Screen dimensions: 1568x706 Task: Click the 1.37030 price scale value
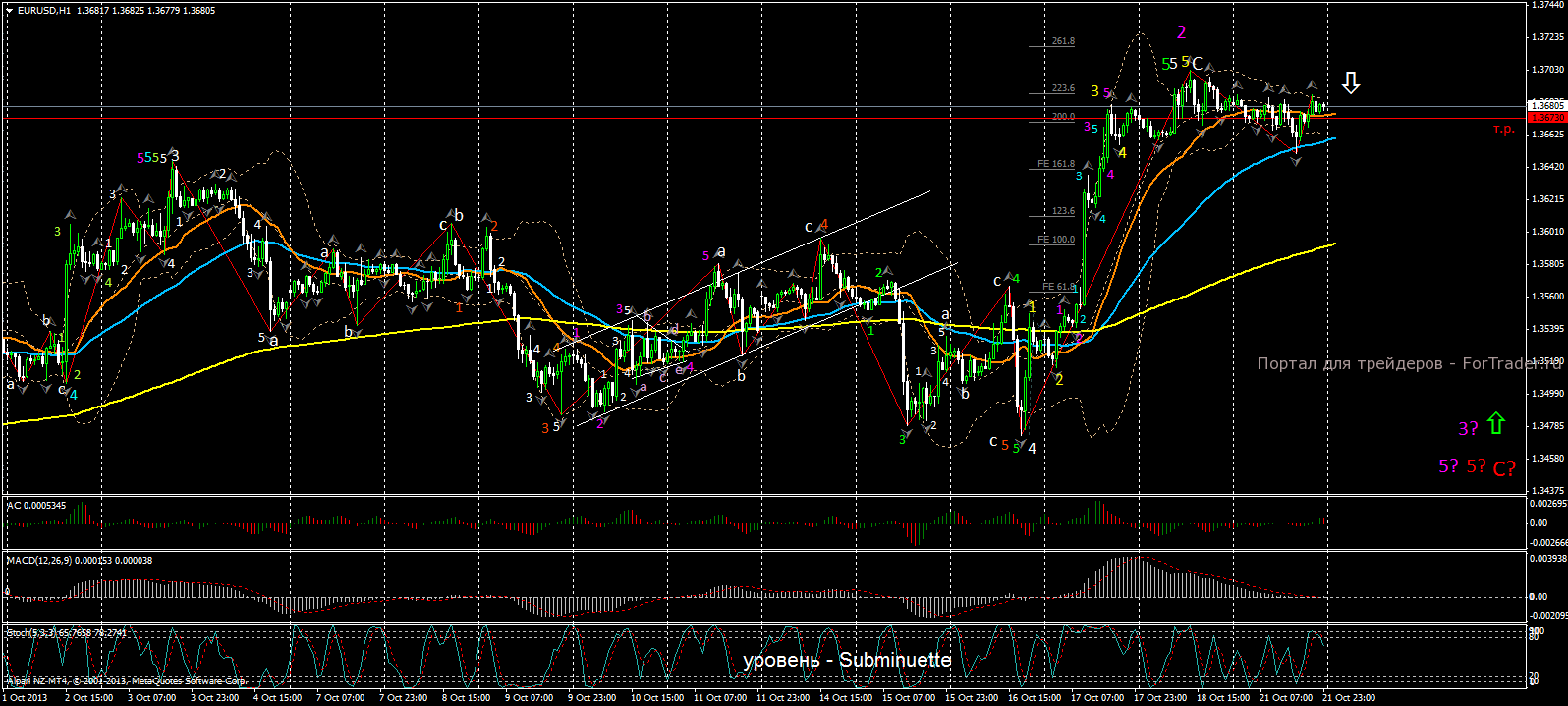pyautogui.click(x=1547, y=70)
